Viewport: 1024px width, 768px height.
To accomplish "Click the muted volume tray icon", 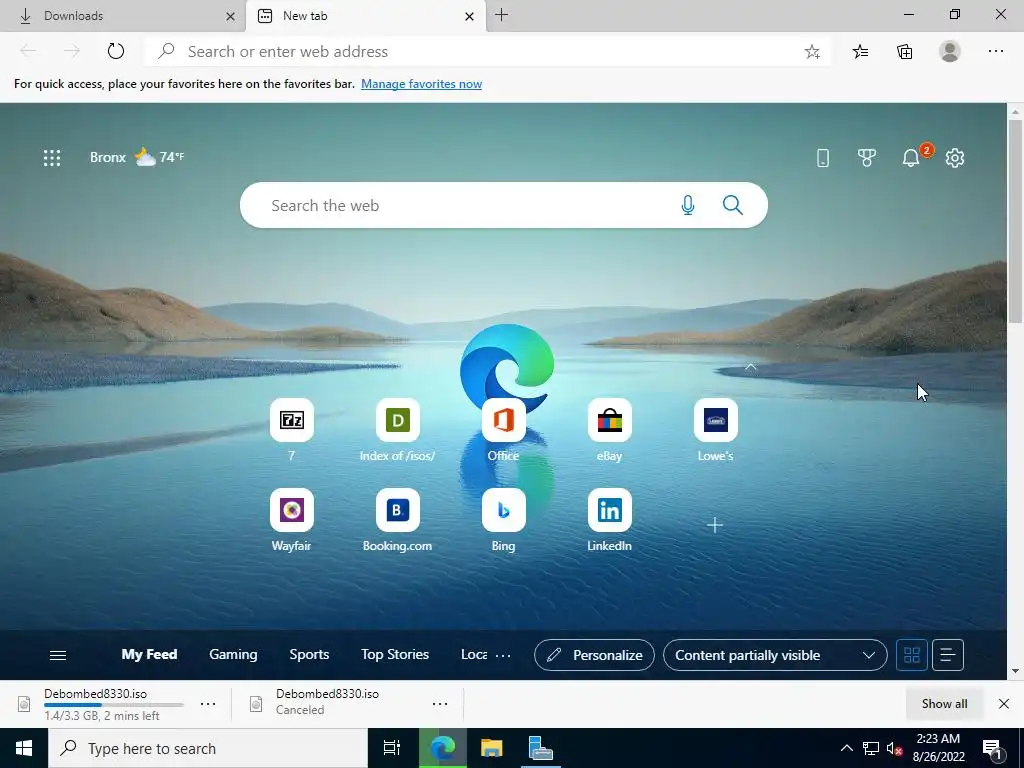I will (x=894, y=748).
